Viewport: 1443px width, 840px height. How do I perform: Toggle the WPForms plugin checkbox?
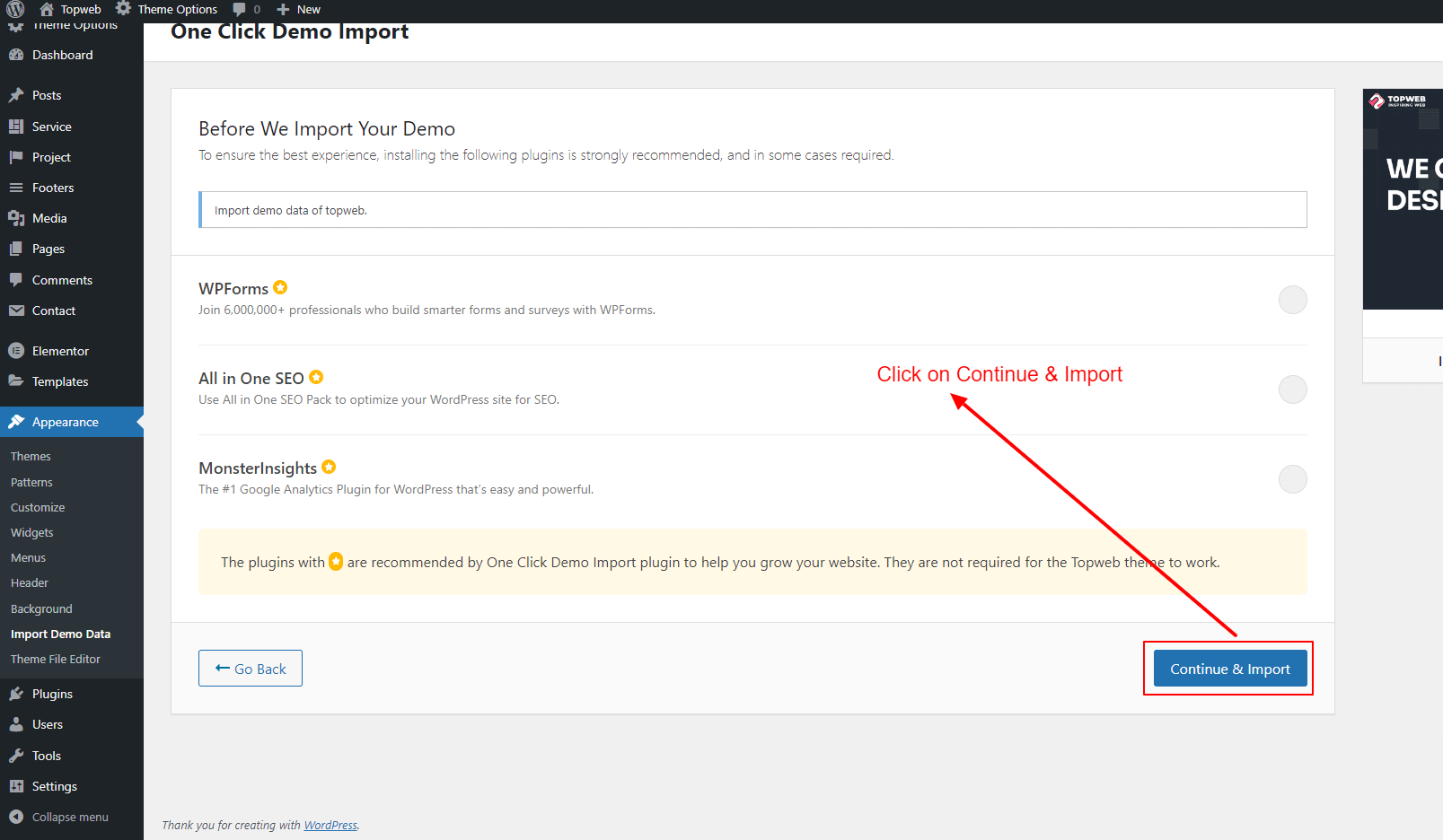pos(1293,300)
